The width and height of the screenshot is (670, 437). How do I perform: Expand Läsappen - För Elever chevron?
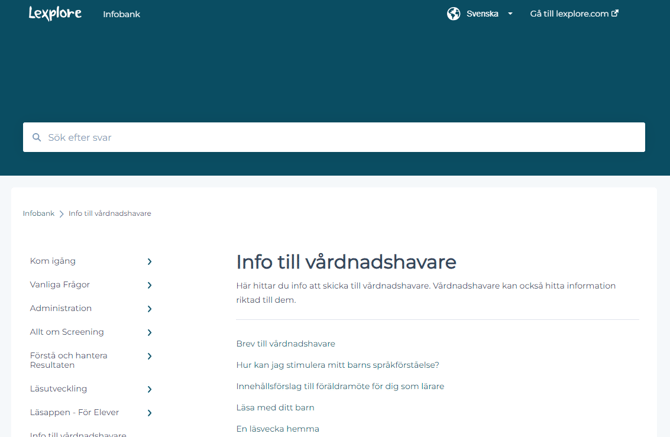click(149, 413)
